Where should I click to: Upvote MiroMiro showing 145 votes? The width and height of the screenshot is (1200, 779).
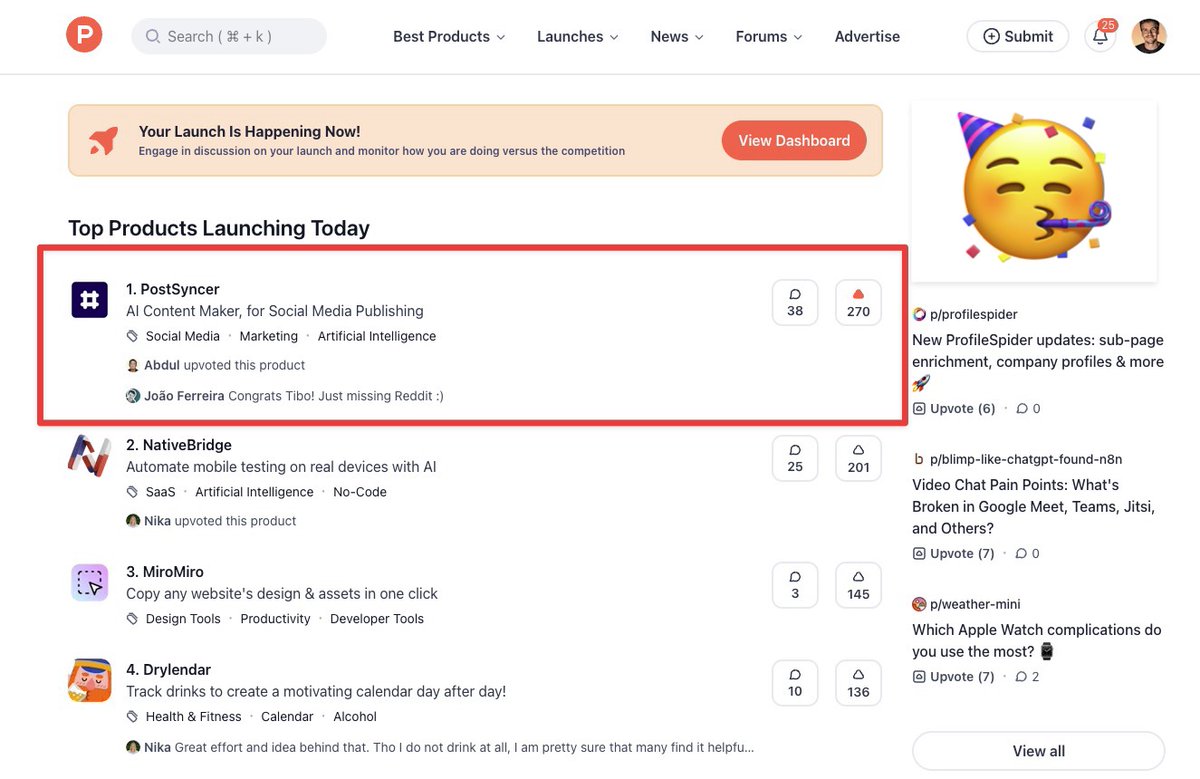(x=858, y=585)
